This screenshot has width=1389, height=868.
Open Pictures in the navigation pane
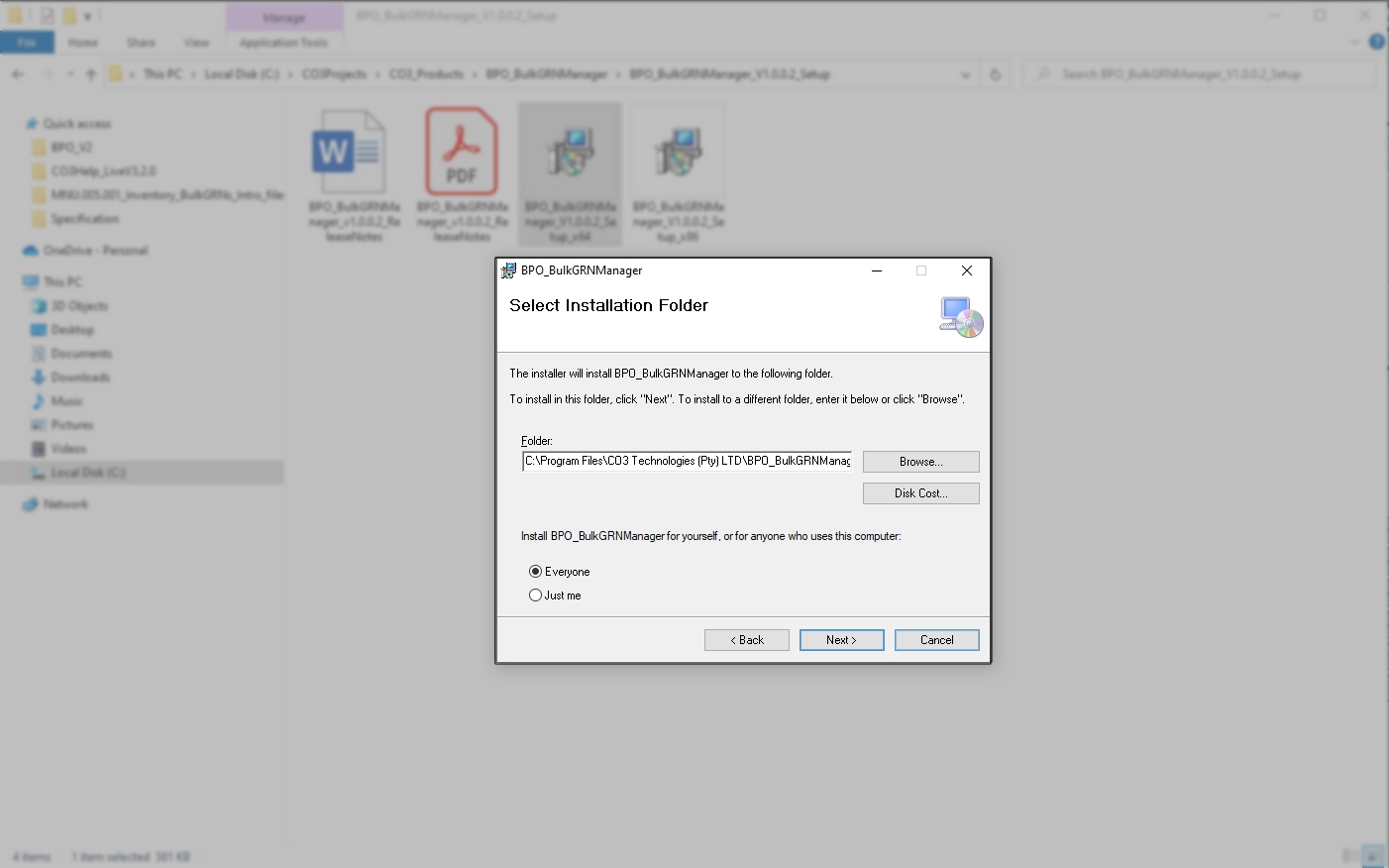pos(71,425)
